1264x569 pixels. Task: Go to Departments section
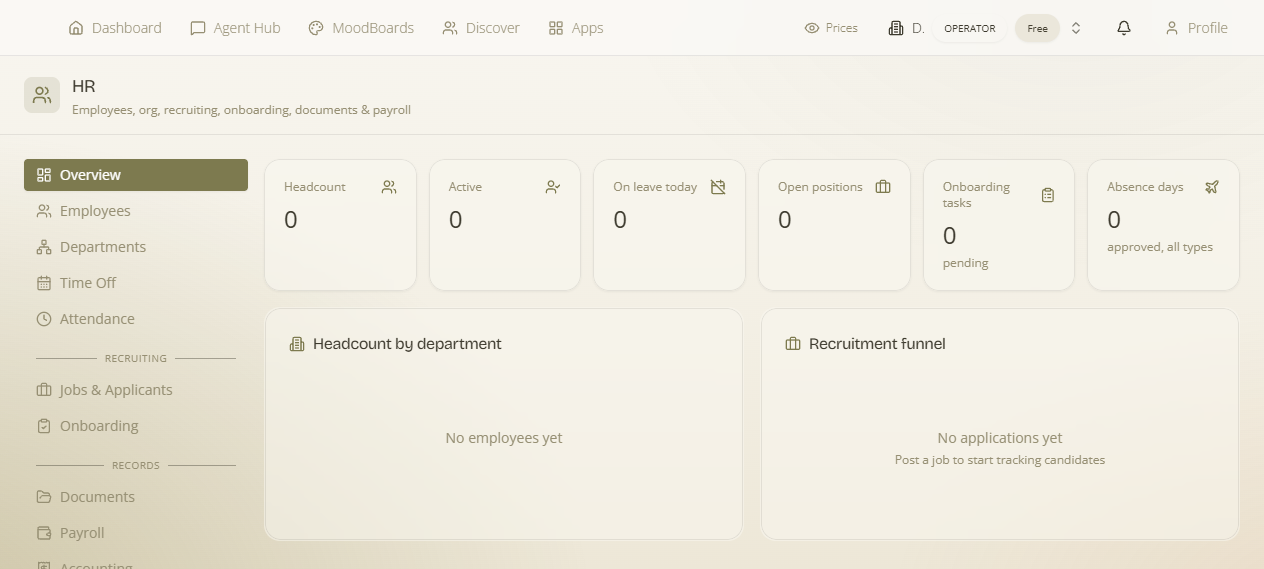[136, 247]
